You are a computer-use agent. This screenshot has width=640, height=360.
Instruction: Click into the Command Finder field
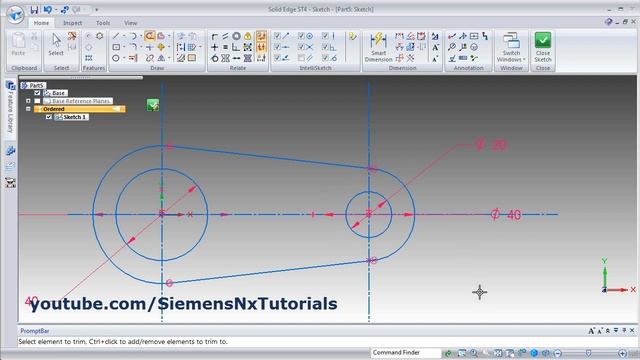[406, 353]
